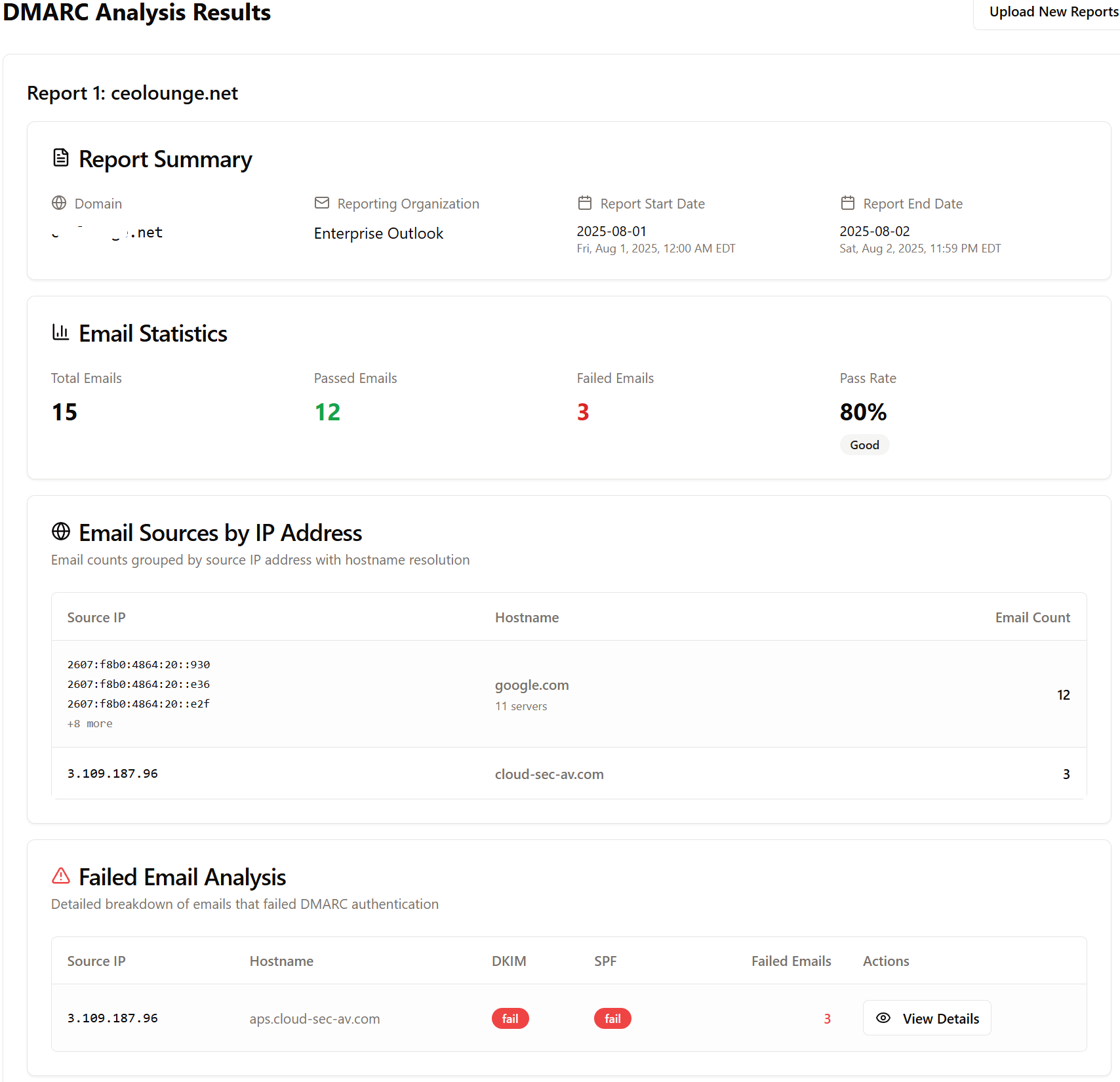Click the bar chart icon beside Email Statistics
Image resolution: width=1120 pixels, height=1082 pixels.
pos(61,332)
